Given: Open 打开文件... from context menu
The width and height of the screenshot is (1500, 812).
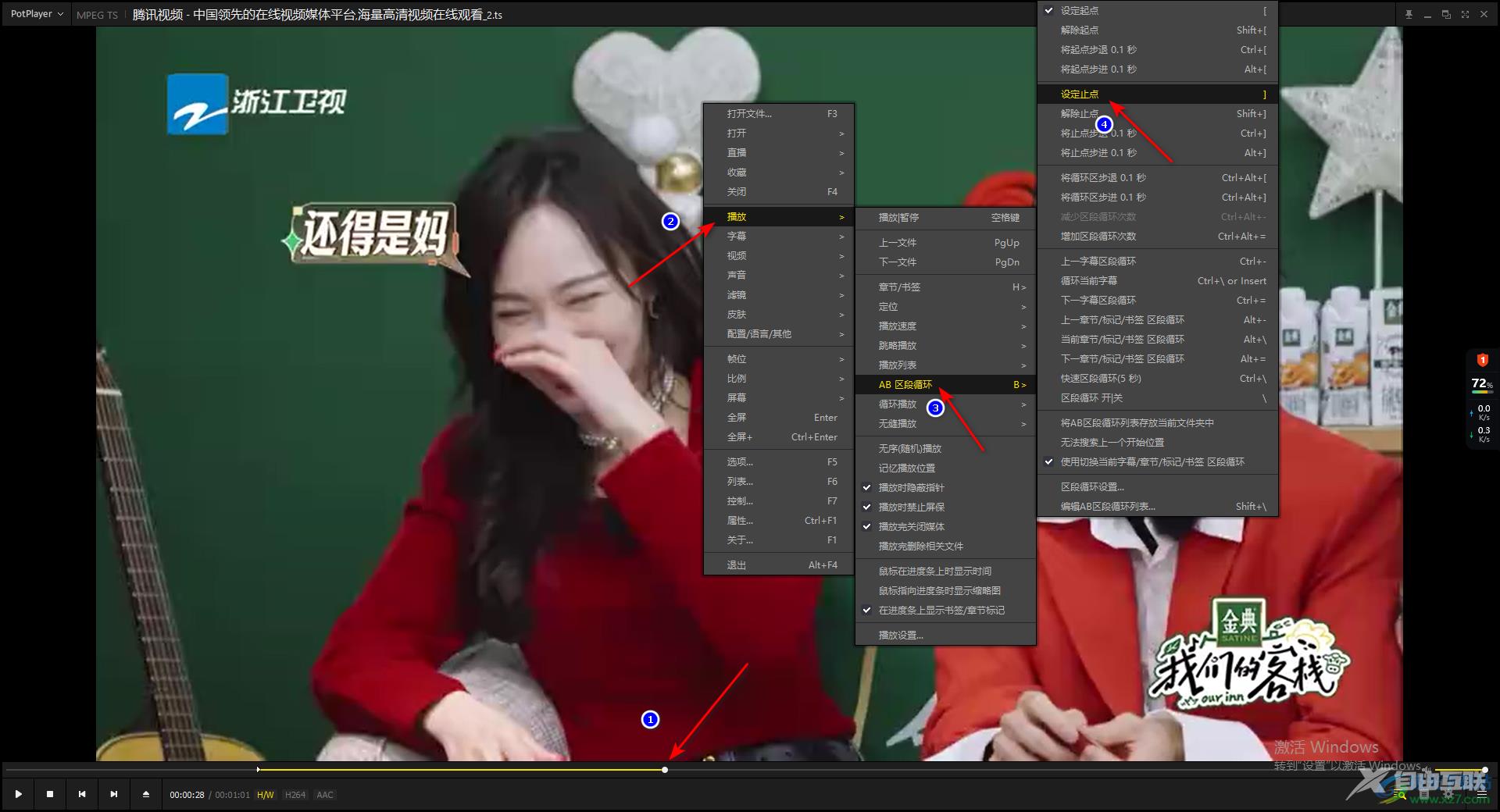Looking at the screenshot, I should click(779, 113).
